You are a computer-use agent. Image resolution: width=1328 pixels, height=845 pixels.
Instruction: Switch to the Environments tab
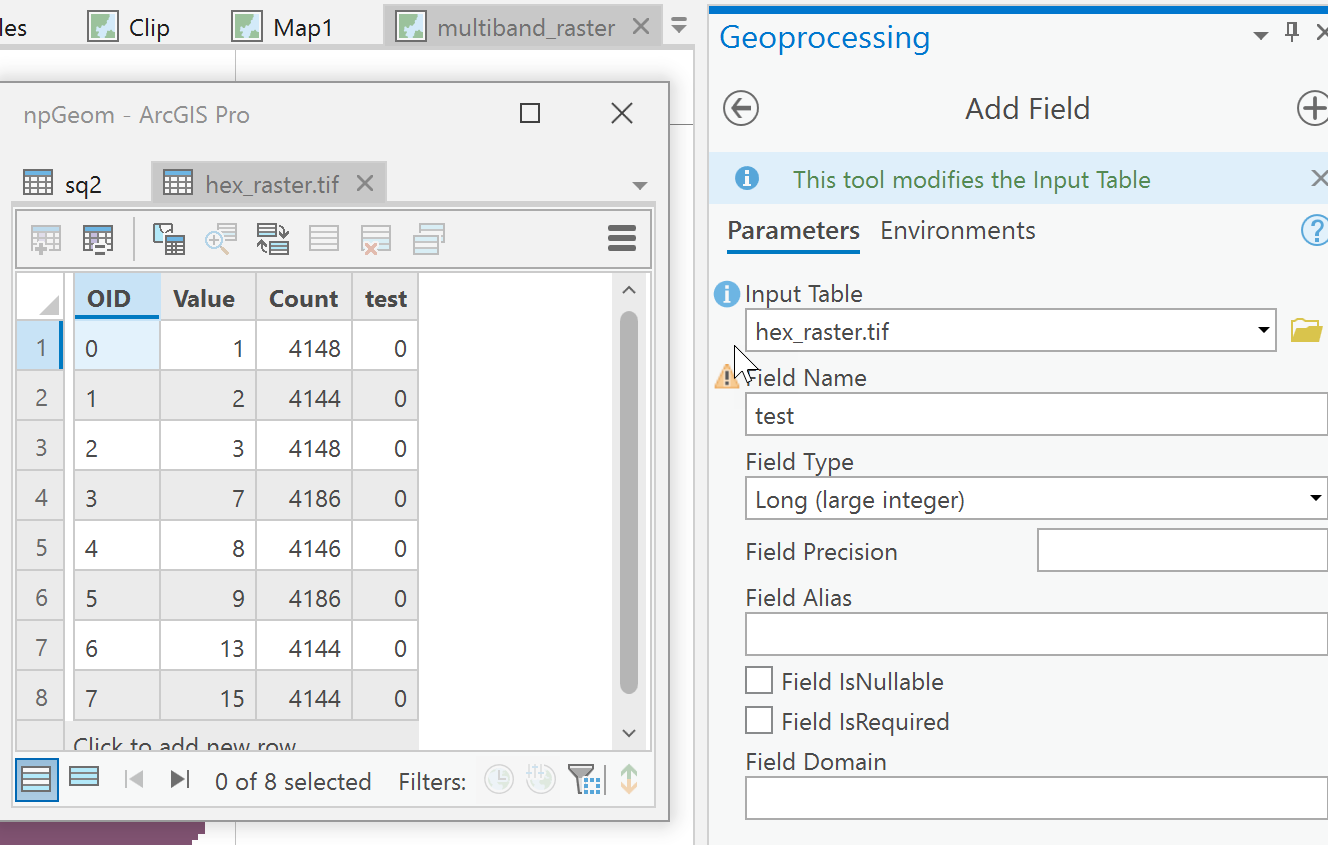click(957, 231)
